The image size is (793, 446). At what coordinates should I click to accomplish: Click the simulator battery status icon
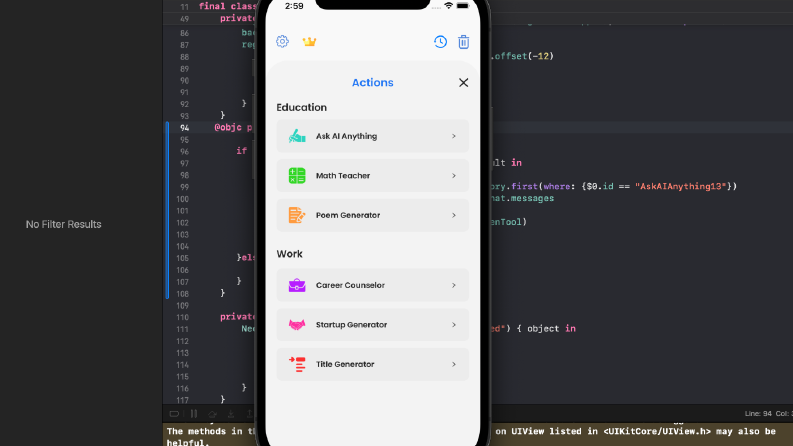(462, 6)
